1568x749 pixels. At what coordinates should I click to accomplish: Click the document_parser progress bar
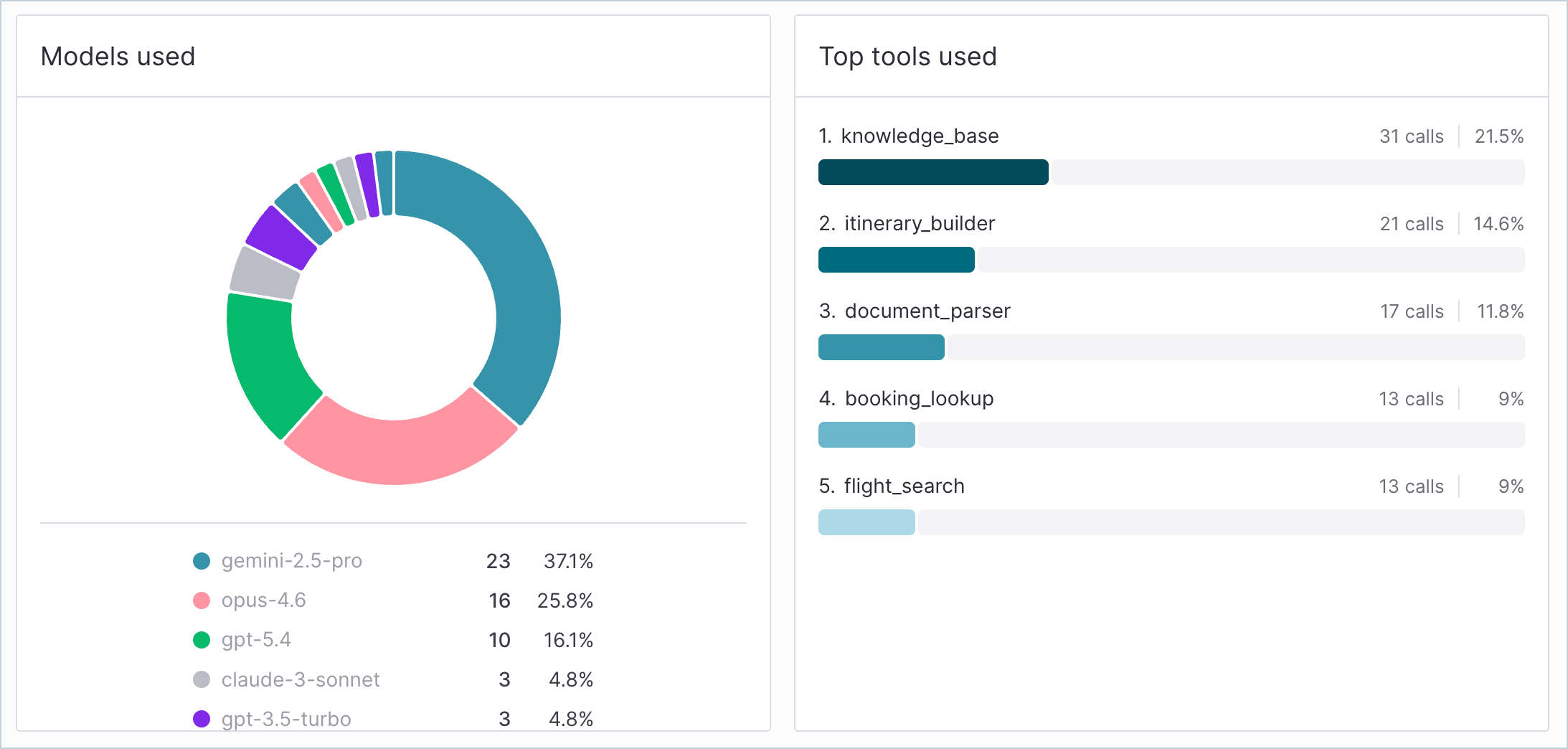[x=1171, y=347]
